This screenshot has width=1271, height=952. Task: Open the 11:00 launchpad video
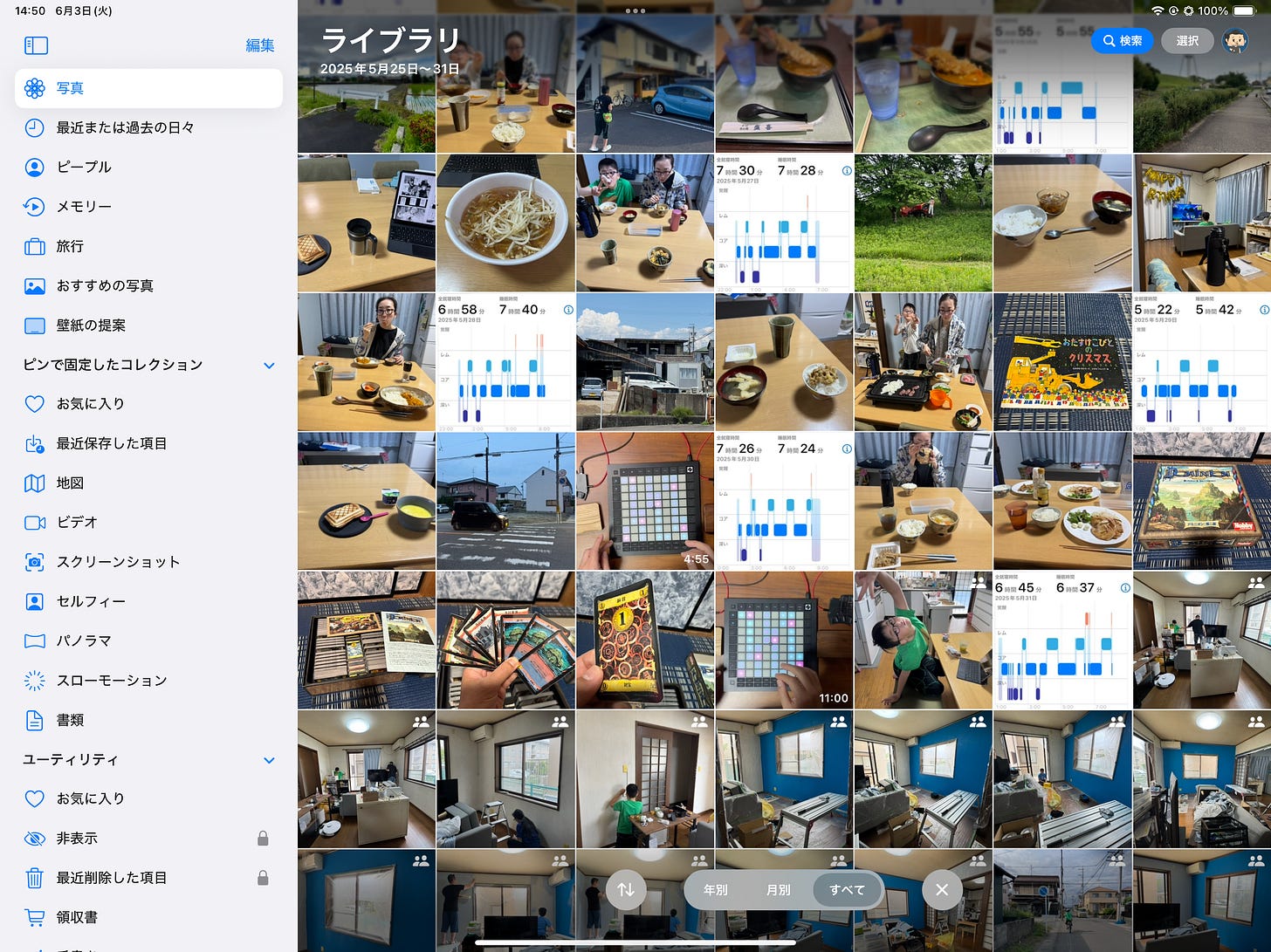pyautogui.click(x=784, y=640)
